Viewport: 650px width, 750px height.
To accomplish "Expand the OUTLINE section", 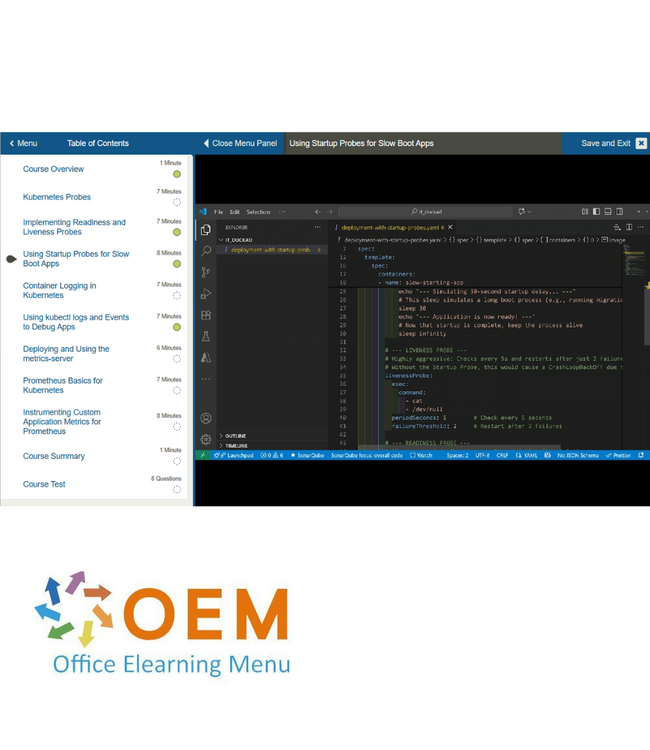I will [273, 436].
